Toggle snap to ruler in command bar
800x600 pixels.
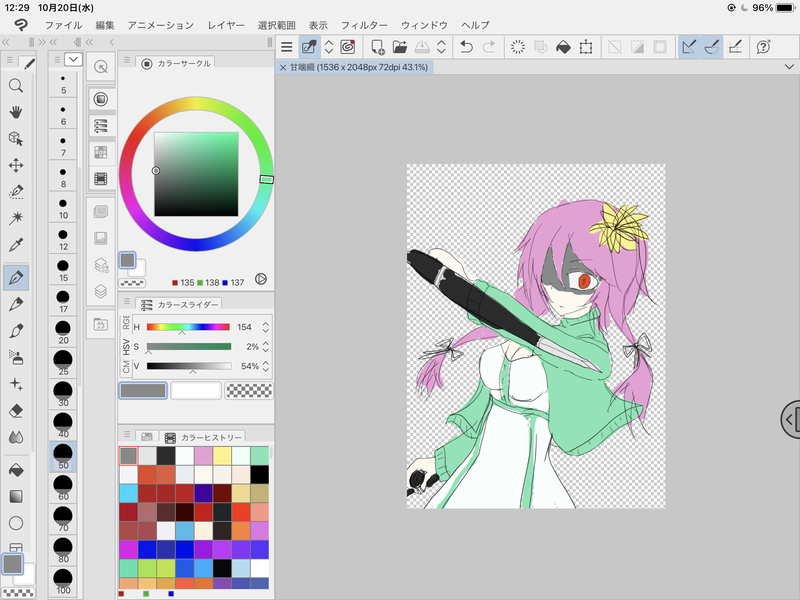pos(689,46)
